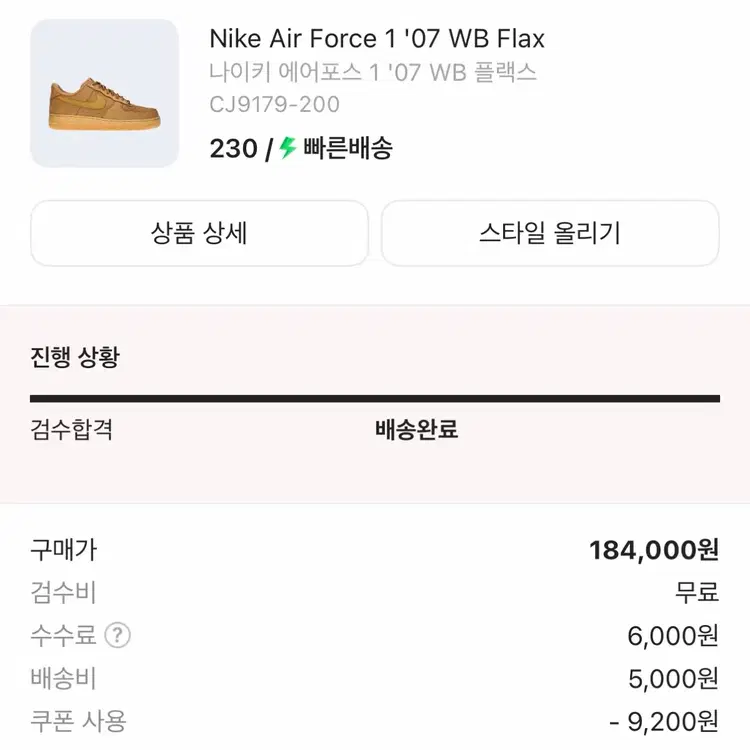Image resolution: width=750 pixels, height=750 pixels.
Task: Click the 구매가 price 184,000원
Action: (654, 550)
